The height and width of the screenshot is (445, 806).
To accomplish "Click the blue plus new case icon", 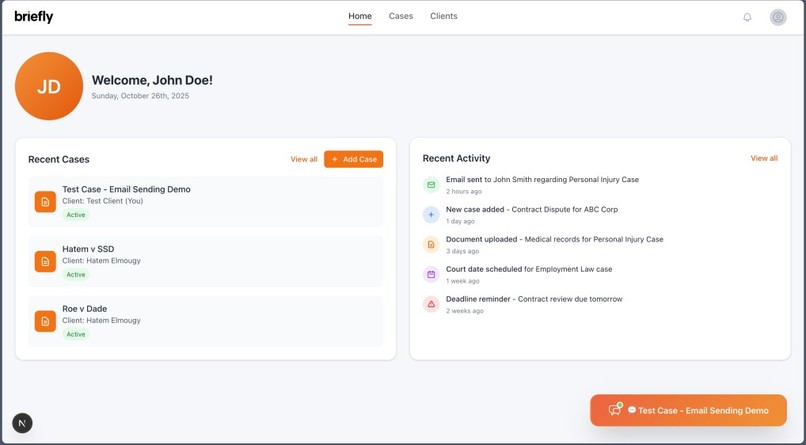I will coord(431,214).
